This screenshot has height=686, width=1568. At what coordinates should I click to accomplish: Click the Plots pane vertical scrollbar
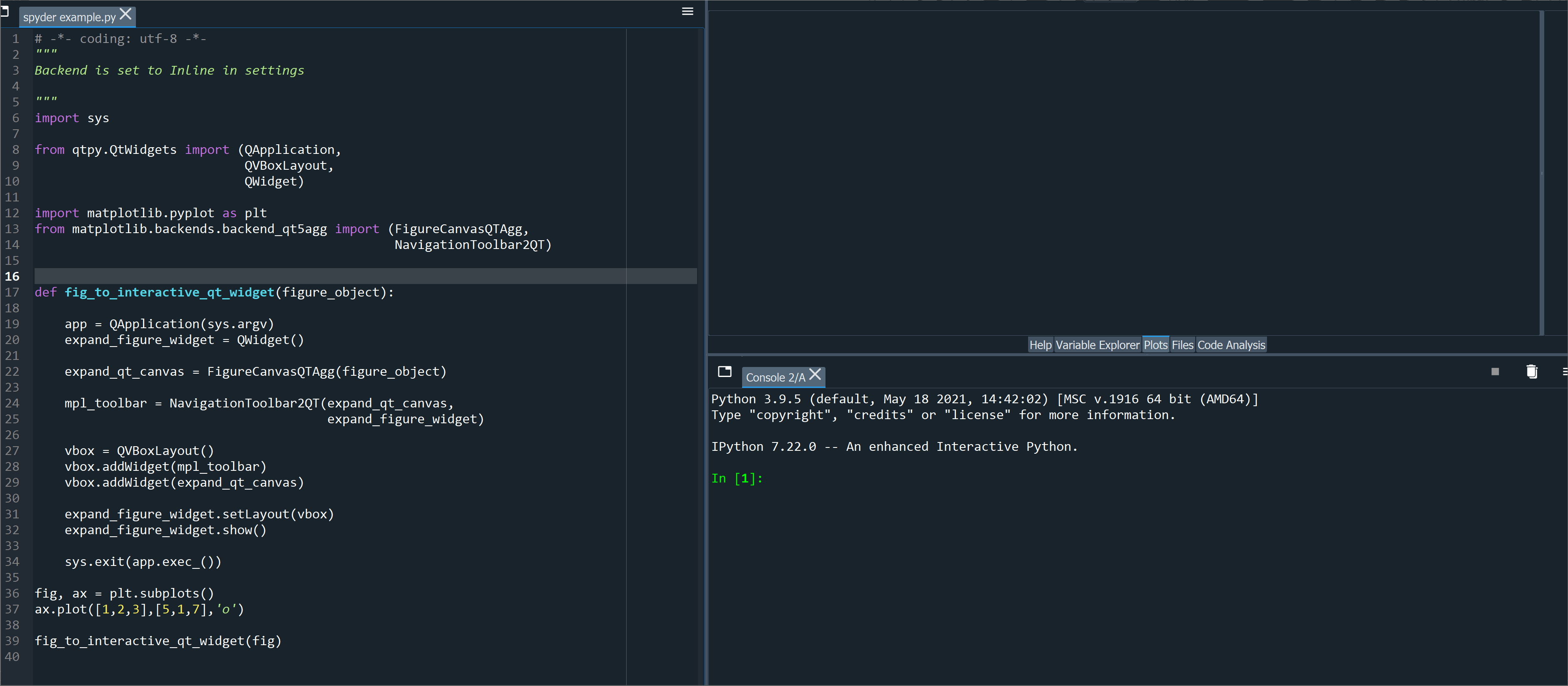coord(1542,173)
